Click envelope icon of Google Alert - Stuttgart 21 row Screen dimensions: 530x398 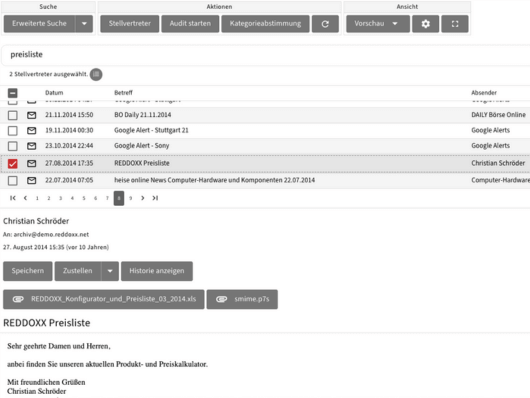(x=31, y=131)
